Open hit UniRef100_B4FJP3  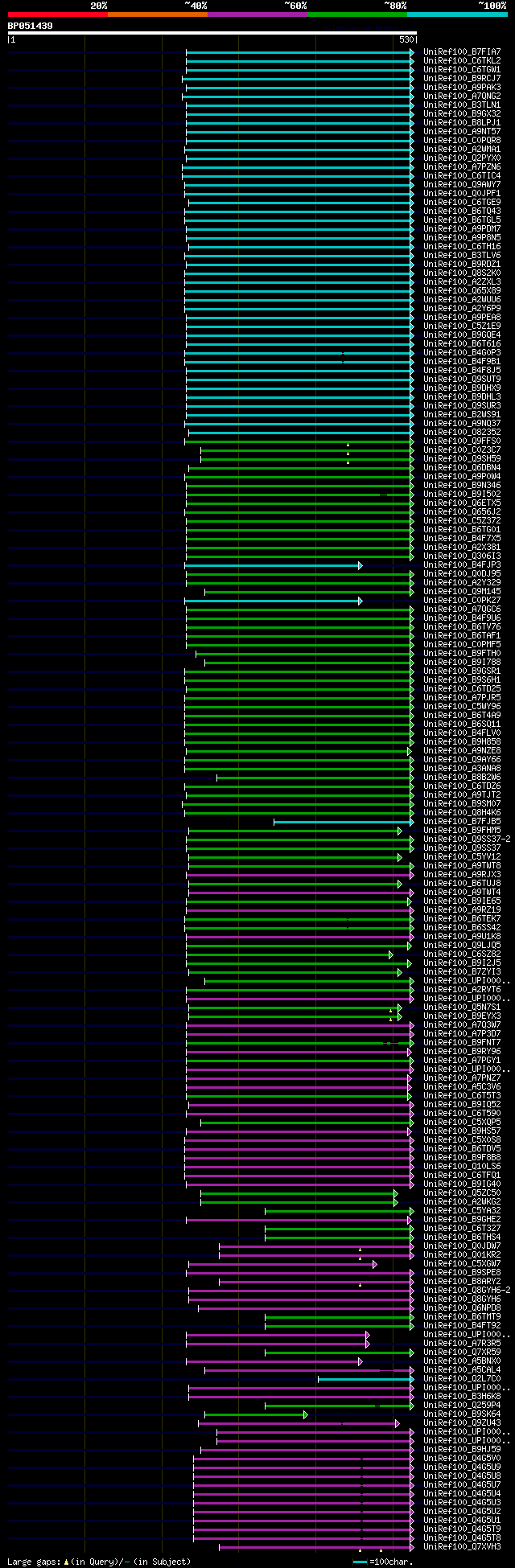click(462, 564)
